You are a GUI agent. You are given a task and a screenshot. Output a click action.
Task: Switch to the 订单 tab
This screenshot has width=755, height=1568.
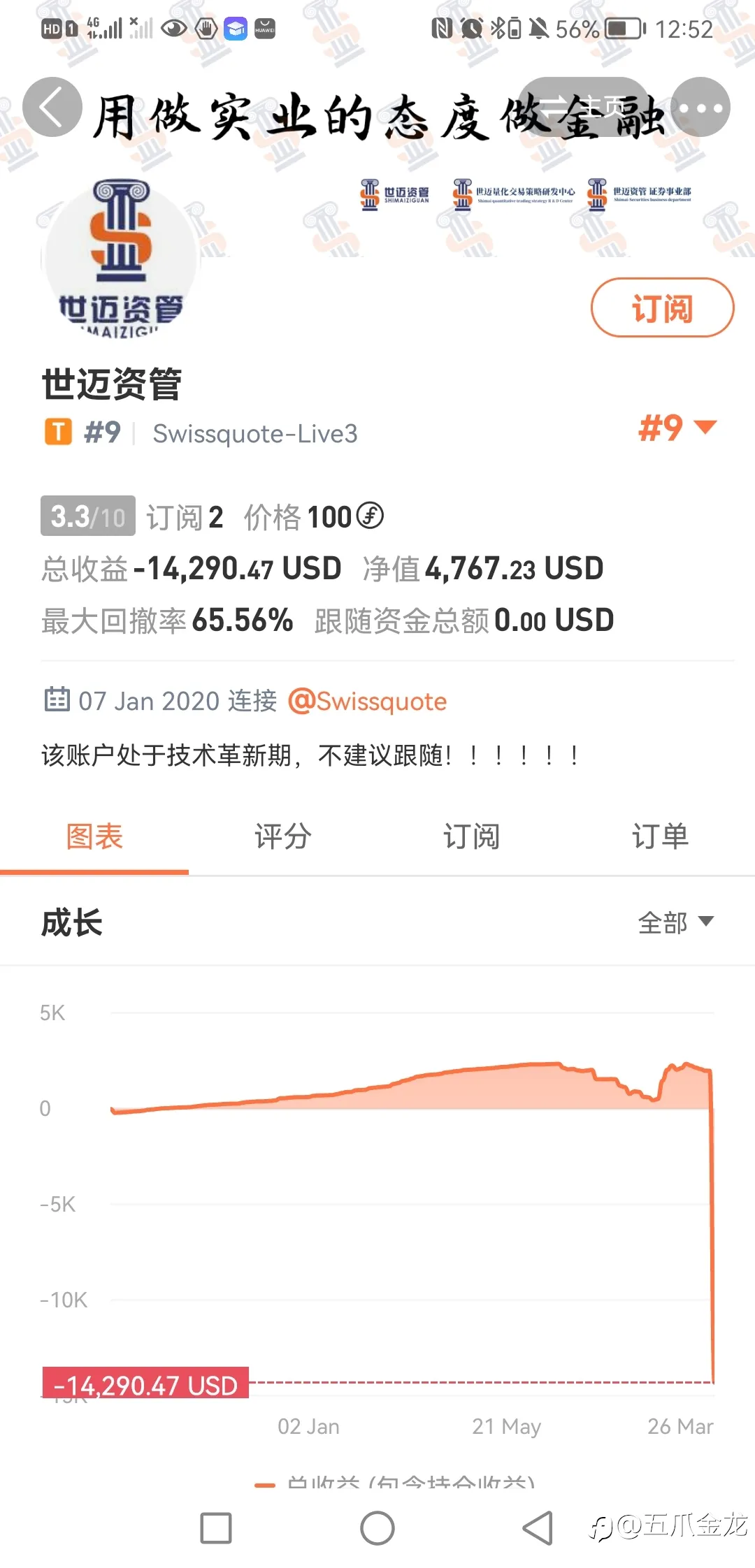pyautogui.click(x=661, y=836)
